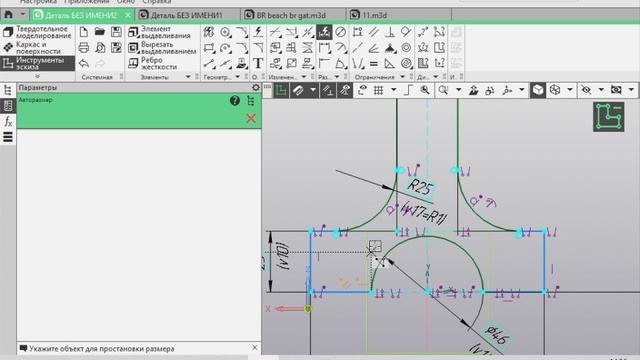Viewport: 640px width, 360px height.
Task: Select the angular dimension tool
Action: (x=340, y=63)
